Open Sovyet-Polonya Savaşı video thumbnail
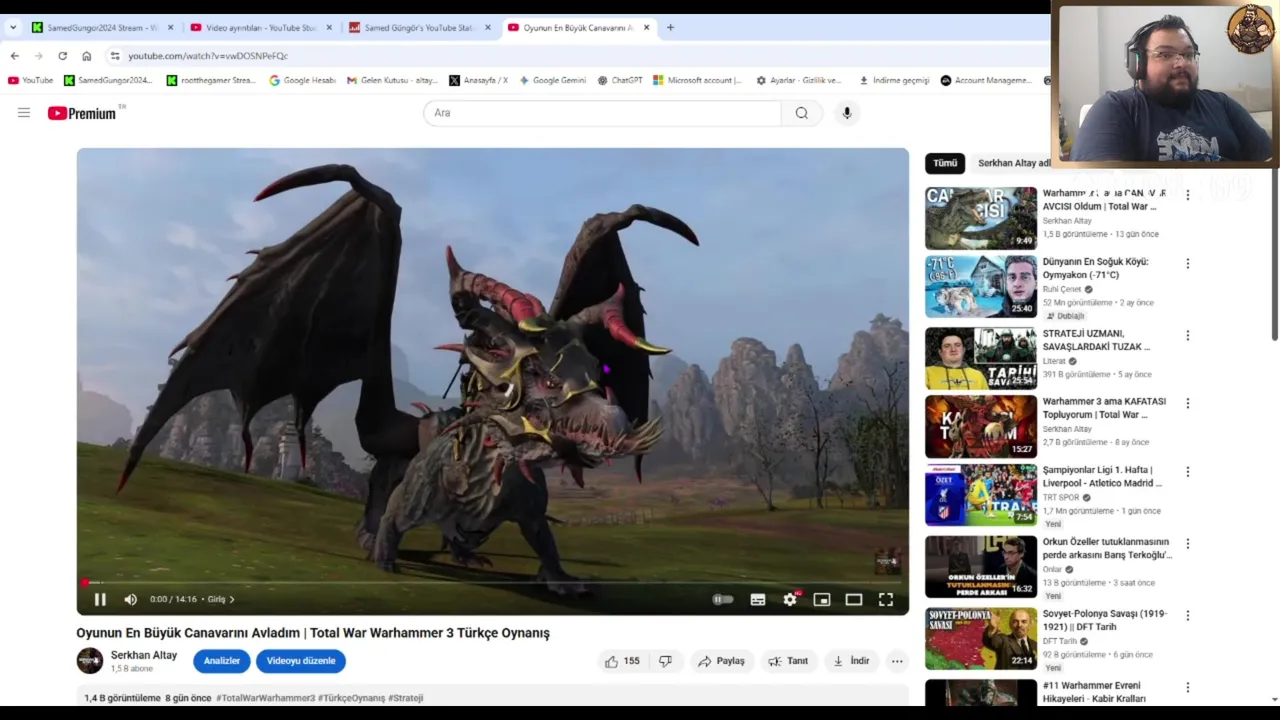1280x720 pixels. point(981,638)
